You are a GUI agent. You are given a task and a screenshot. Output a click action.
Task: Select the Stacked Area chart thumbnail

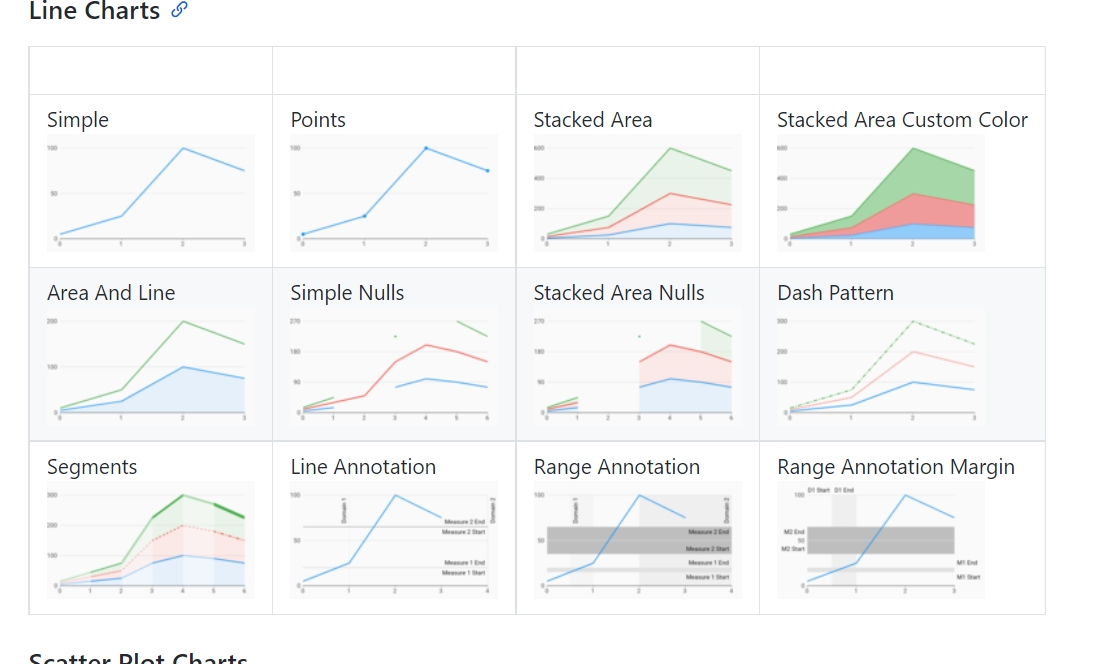637,195
